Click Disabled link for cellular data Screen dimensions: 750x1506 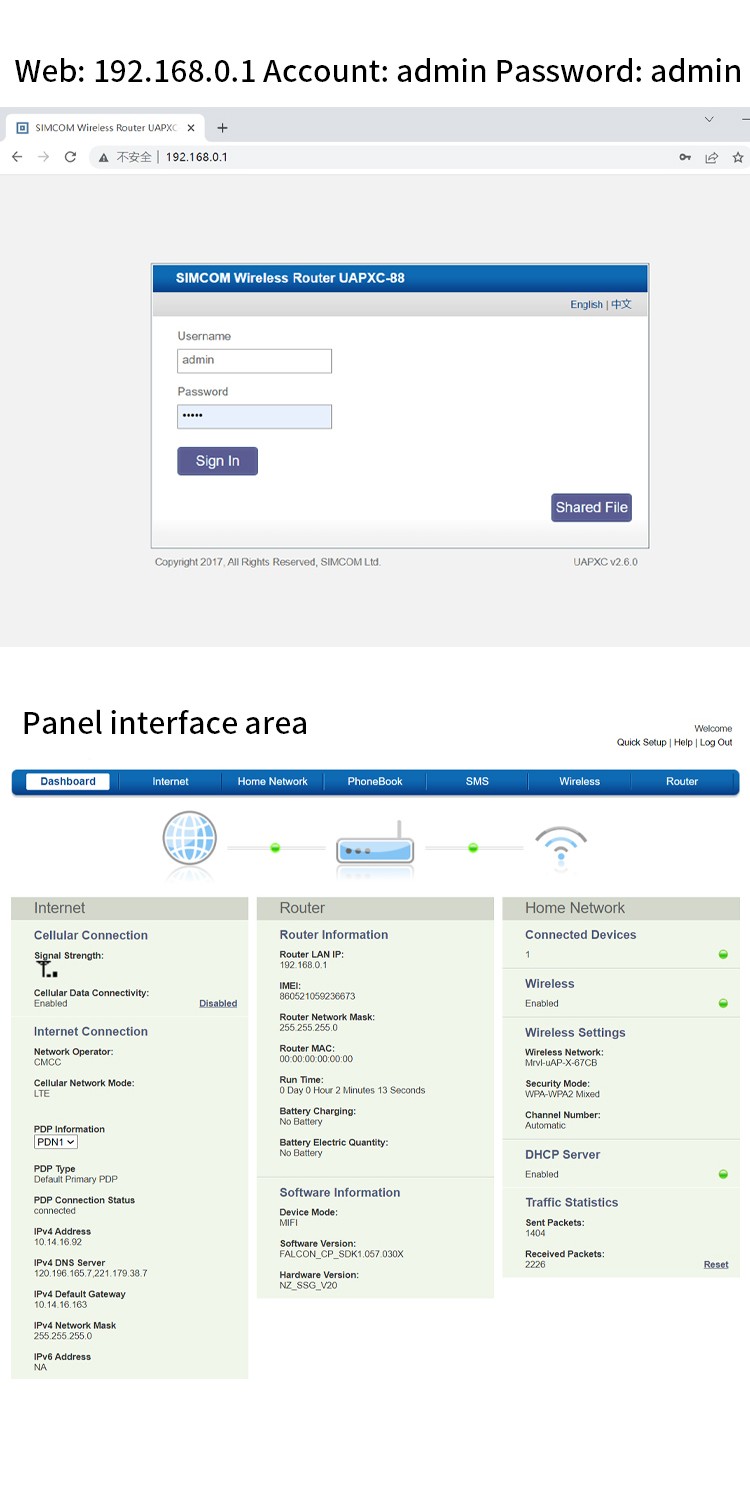(x=218, y=1003)
